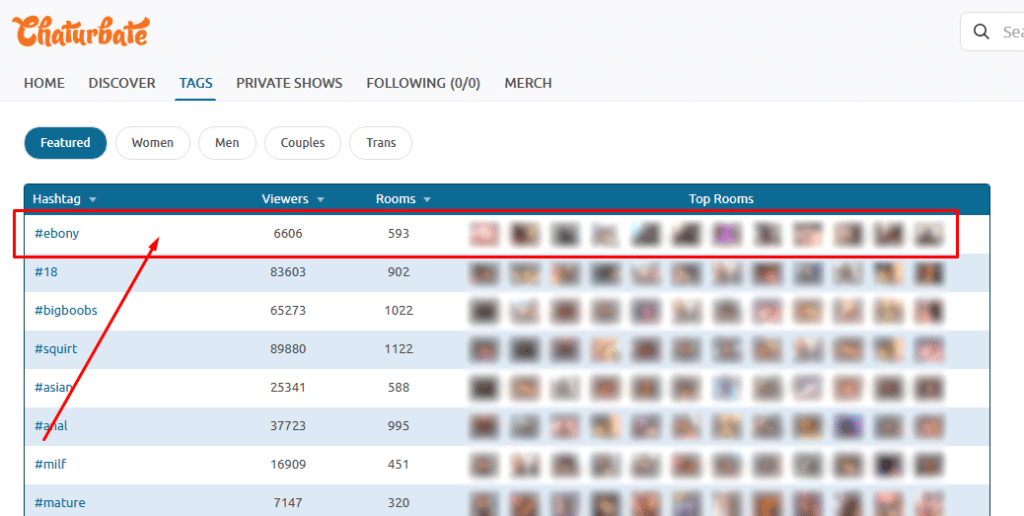
Task: Click the rooms count 593
Action: coord(398,233)
